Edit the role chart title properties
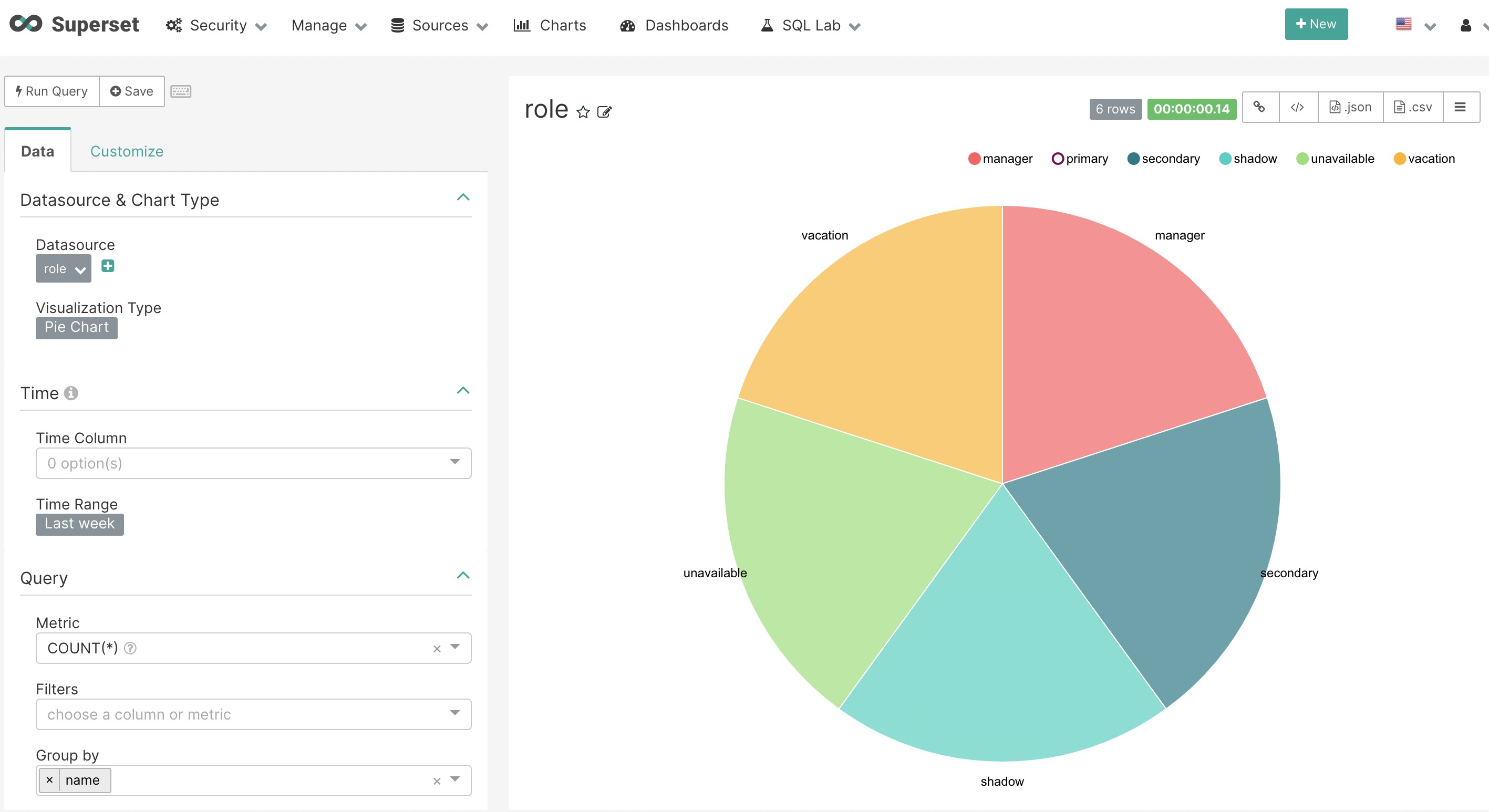1489x812 pixels. coord(605,112)
